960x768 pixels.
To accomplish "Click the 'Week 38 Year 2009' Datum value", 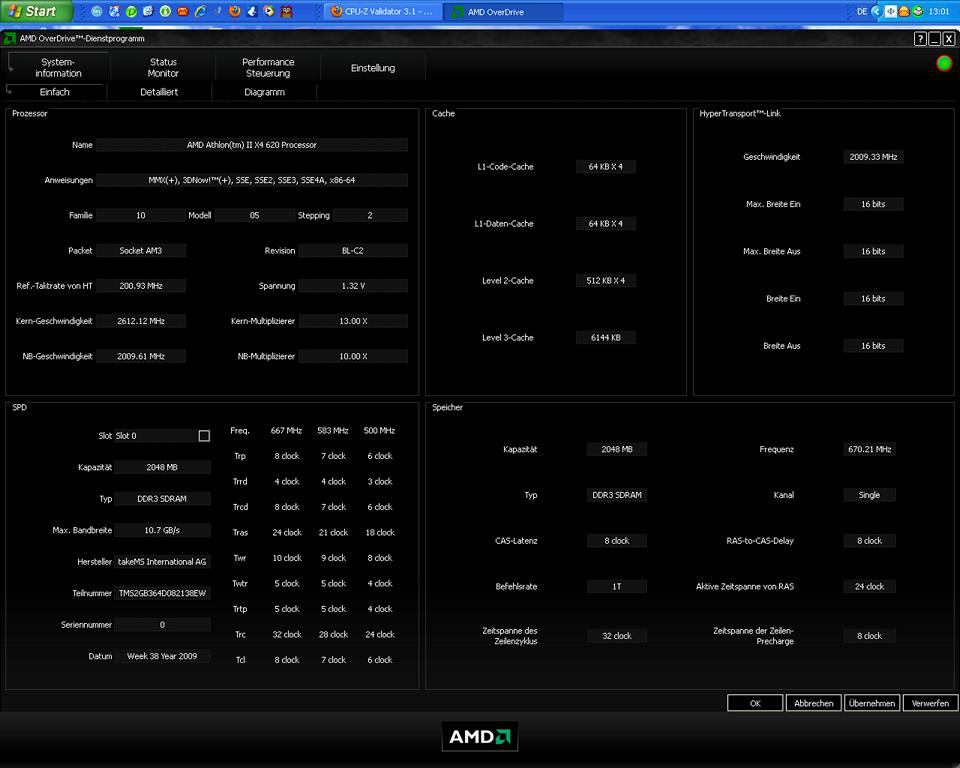I will pyautogui.click(x=162, y=656).
